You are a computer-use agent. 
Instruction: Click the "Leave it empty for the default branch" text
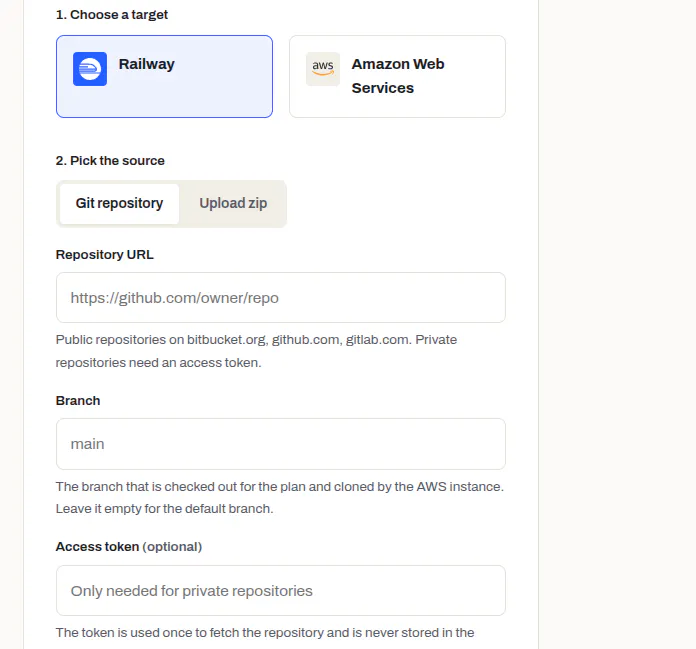(164, 509)
